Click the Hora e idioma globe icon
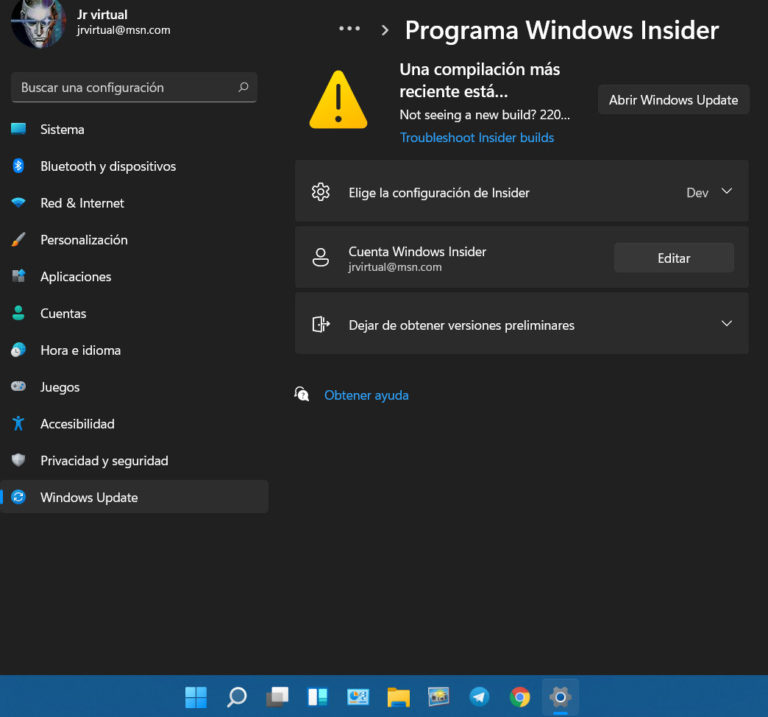 [19, 350]
